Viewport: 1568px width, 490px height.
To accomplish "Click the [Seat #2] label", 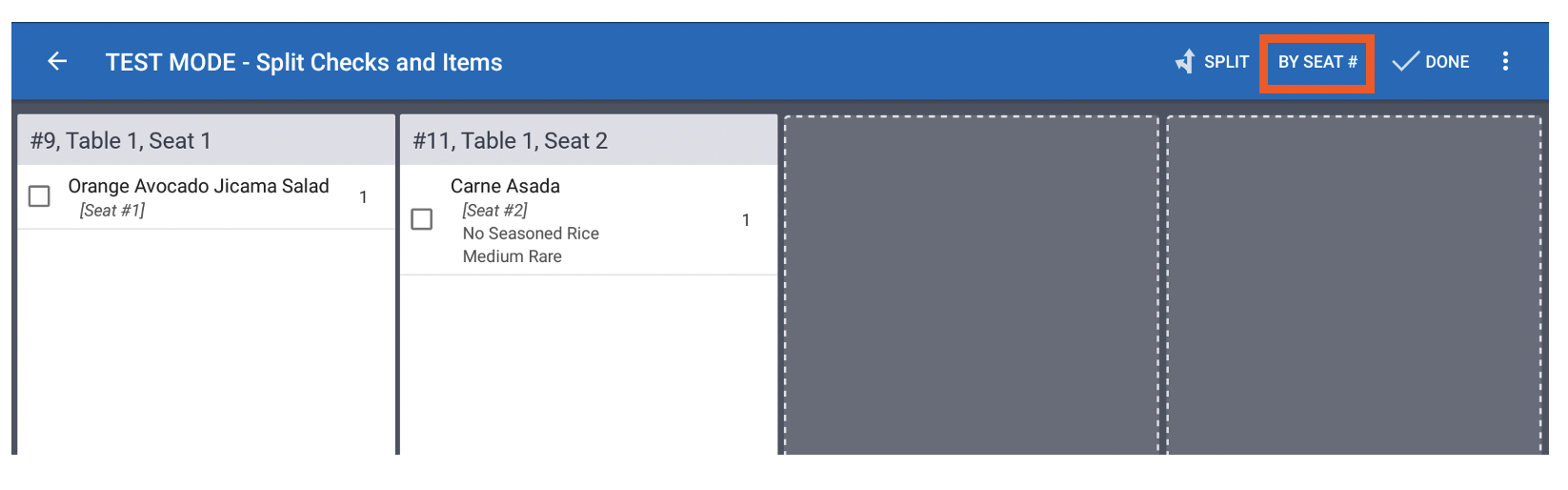I will [x=494, y=211].
